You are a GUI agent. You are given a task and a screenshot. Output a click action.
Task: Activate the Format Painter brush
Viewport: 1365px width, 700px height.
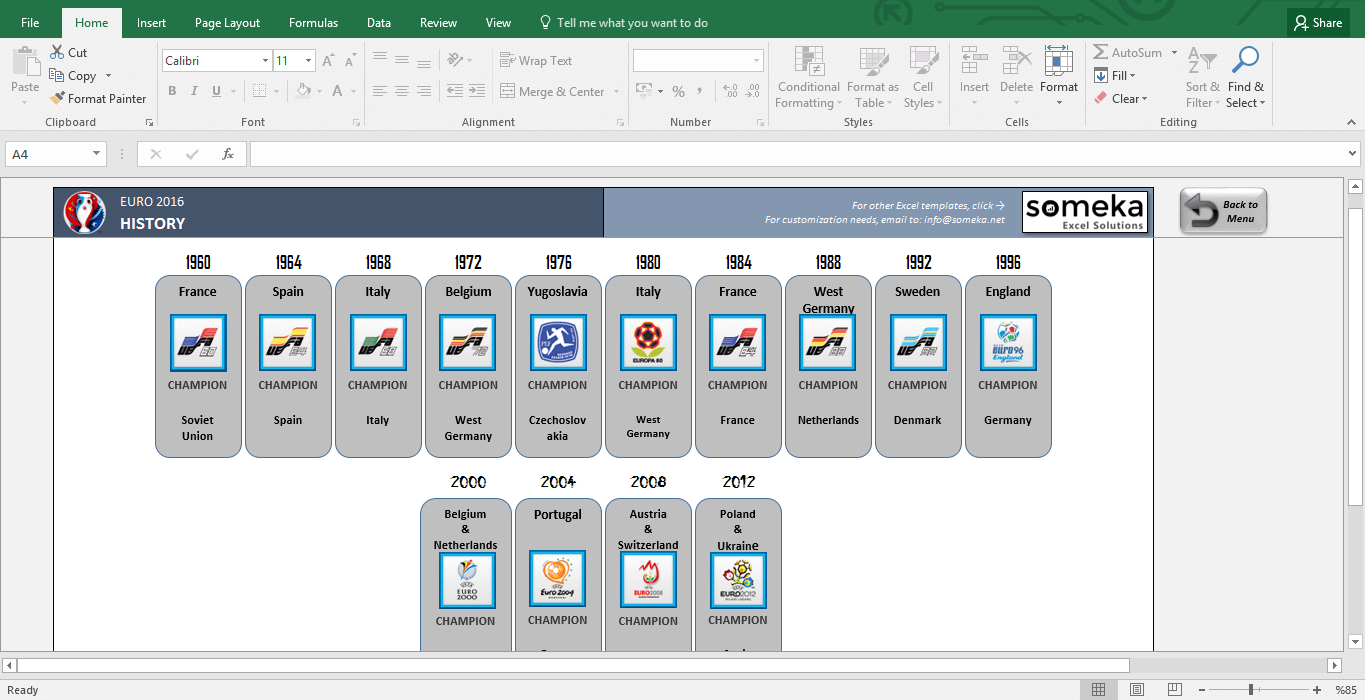tap(57, 99)
